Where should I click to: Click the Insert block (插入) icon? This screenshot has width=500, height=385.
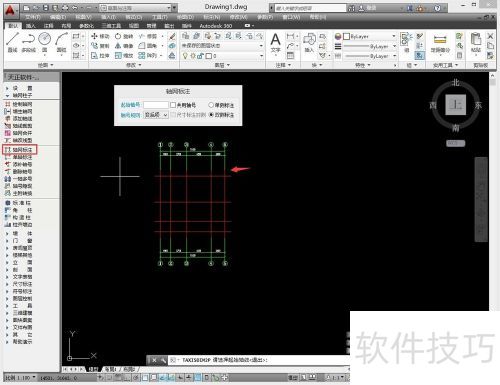tap(309, 42)
